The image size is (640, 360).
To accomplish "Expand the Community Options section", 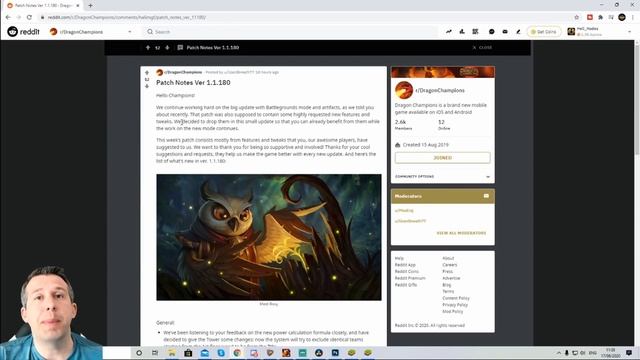I will coord(442,176).
